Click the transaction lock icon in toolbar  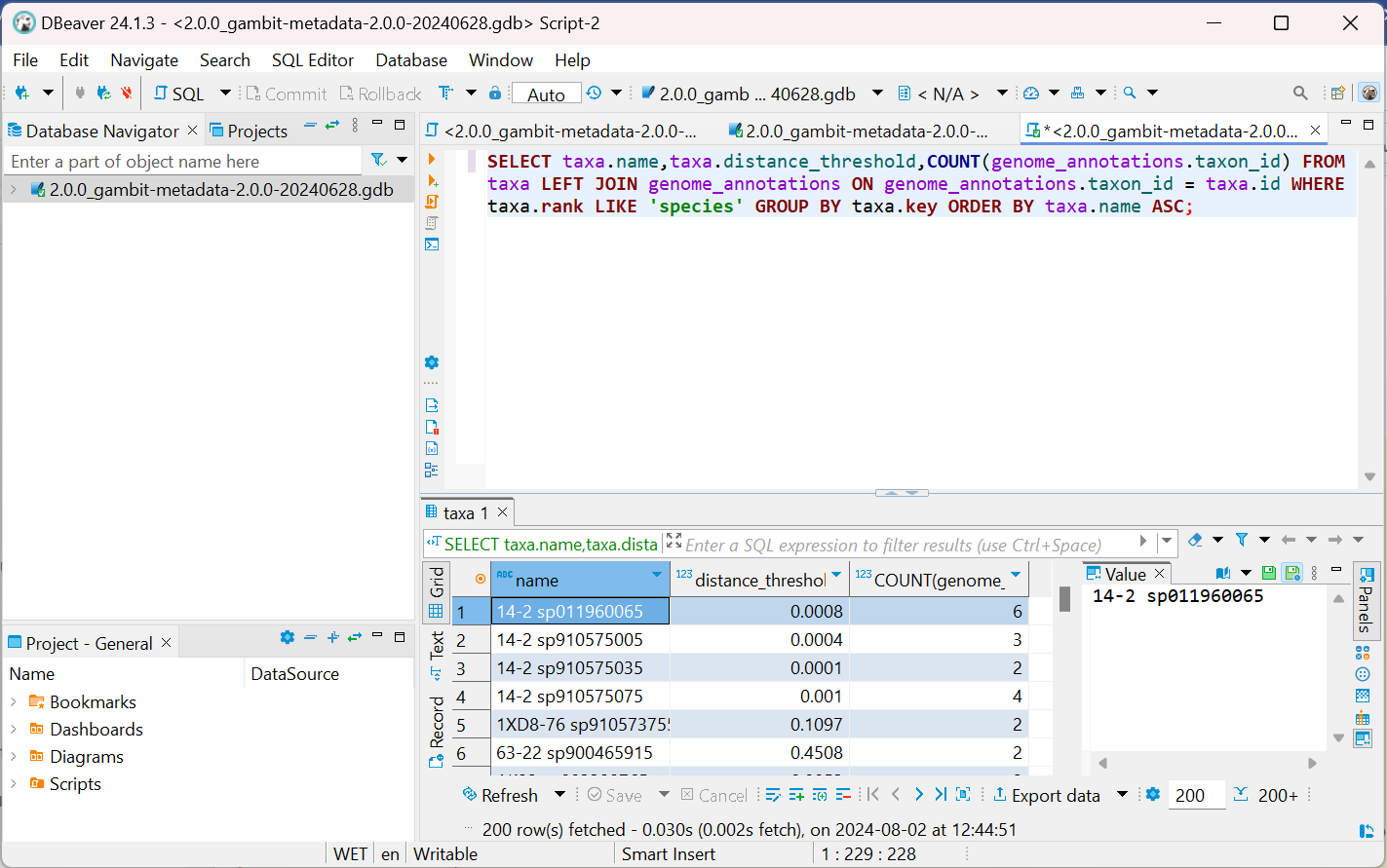coord(495,94)
